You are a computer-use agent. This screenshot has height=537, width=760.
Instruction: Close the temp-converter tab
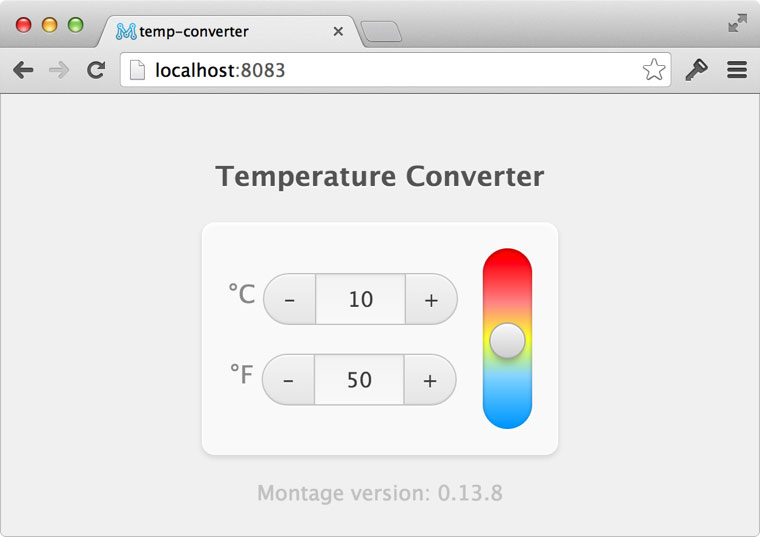click(338, 32)
